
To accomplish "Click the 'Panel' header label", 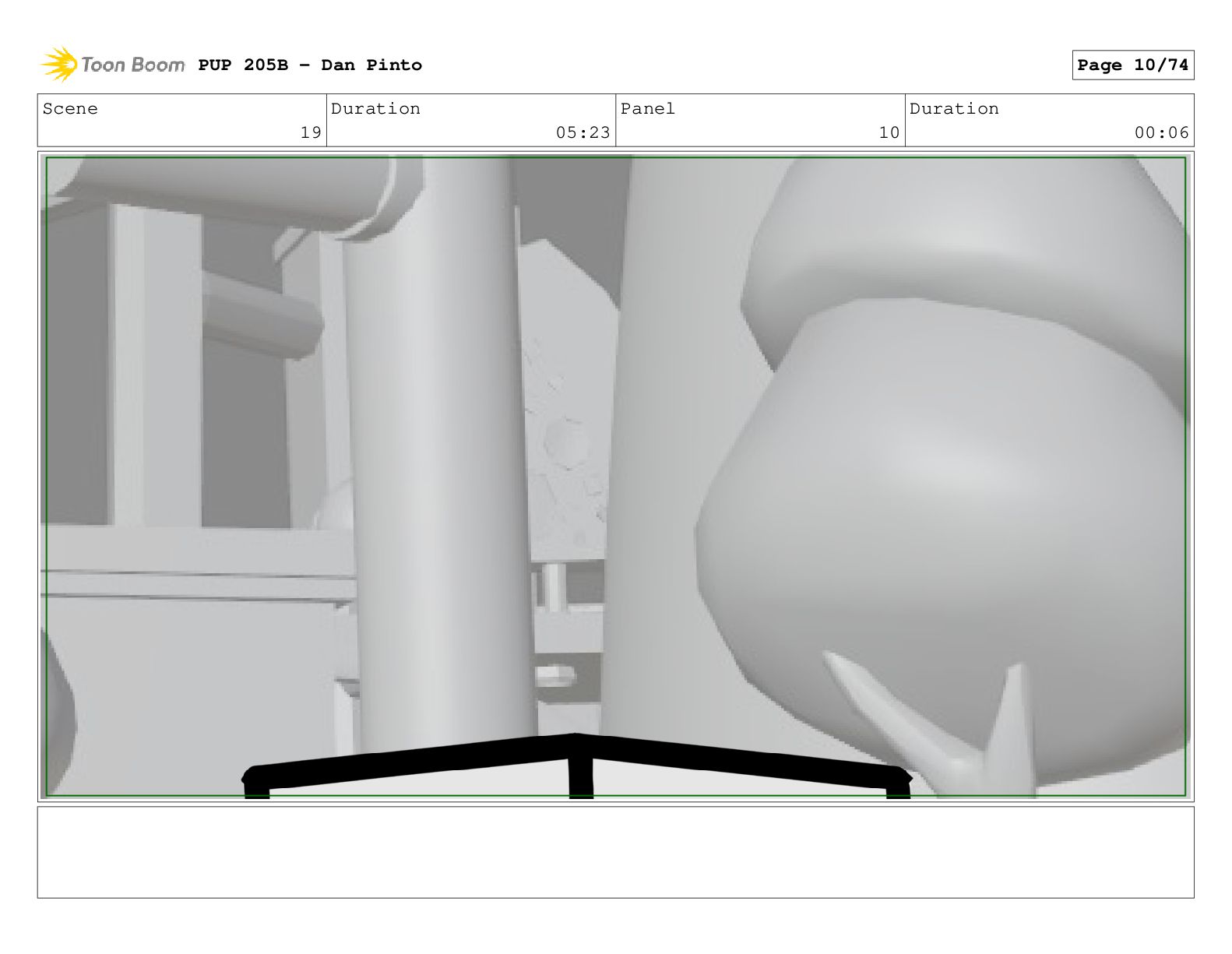I will 648,109.
